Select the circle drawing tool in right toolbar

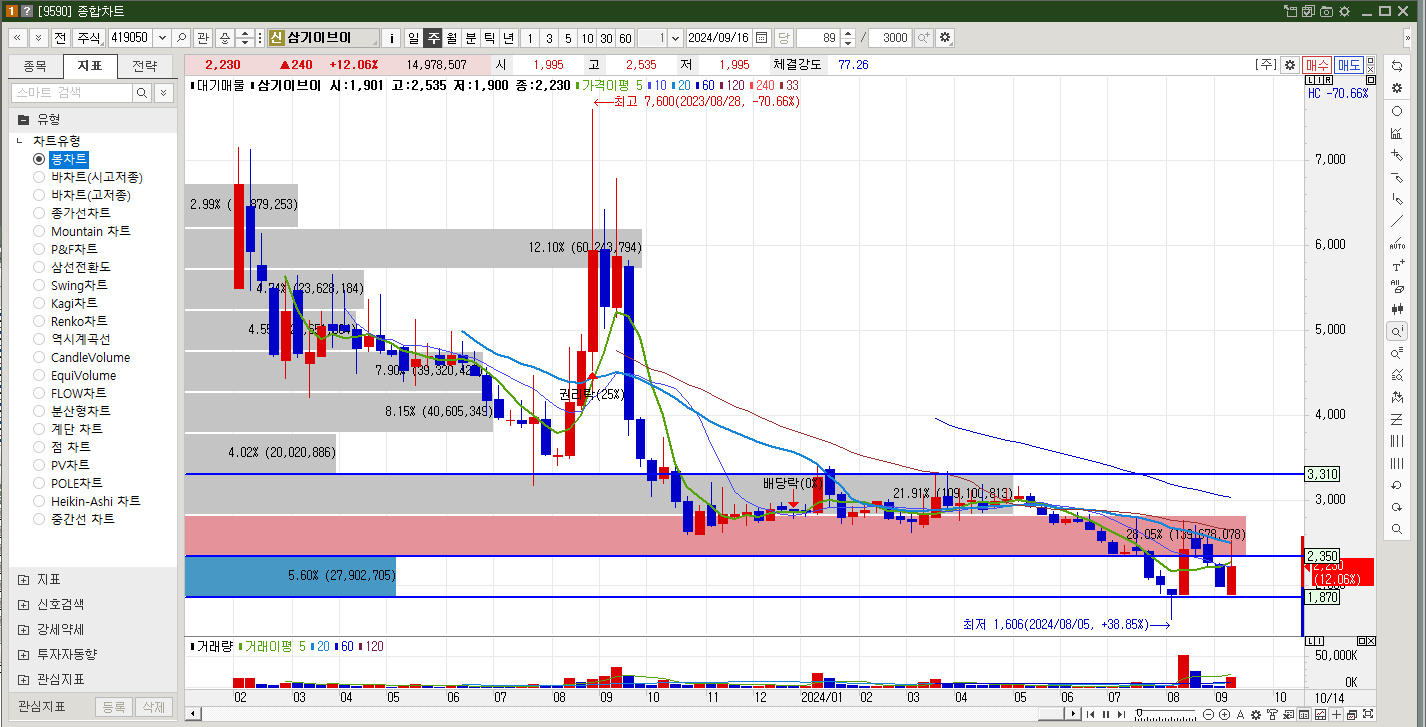pos(1397,111)
